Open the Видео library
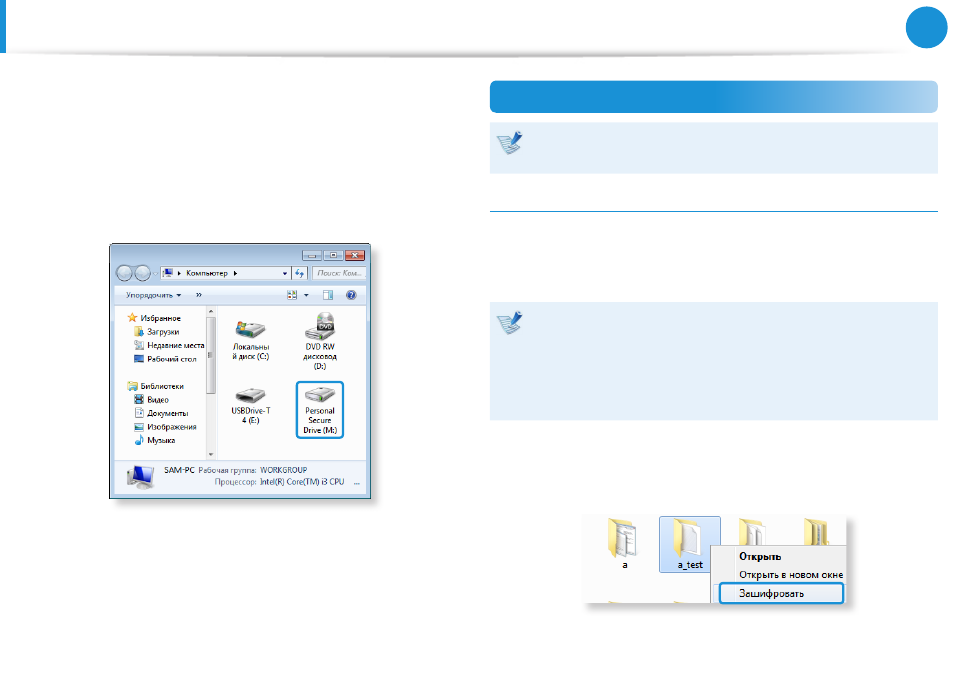954x677 pixels. [x=151, y=400]
